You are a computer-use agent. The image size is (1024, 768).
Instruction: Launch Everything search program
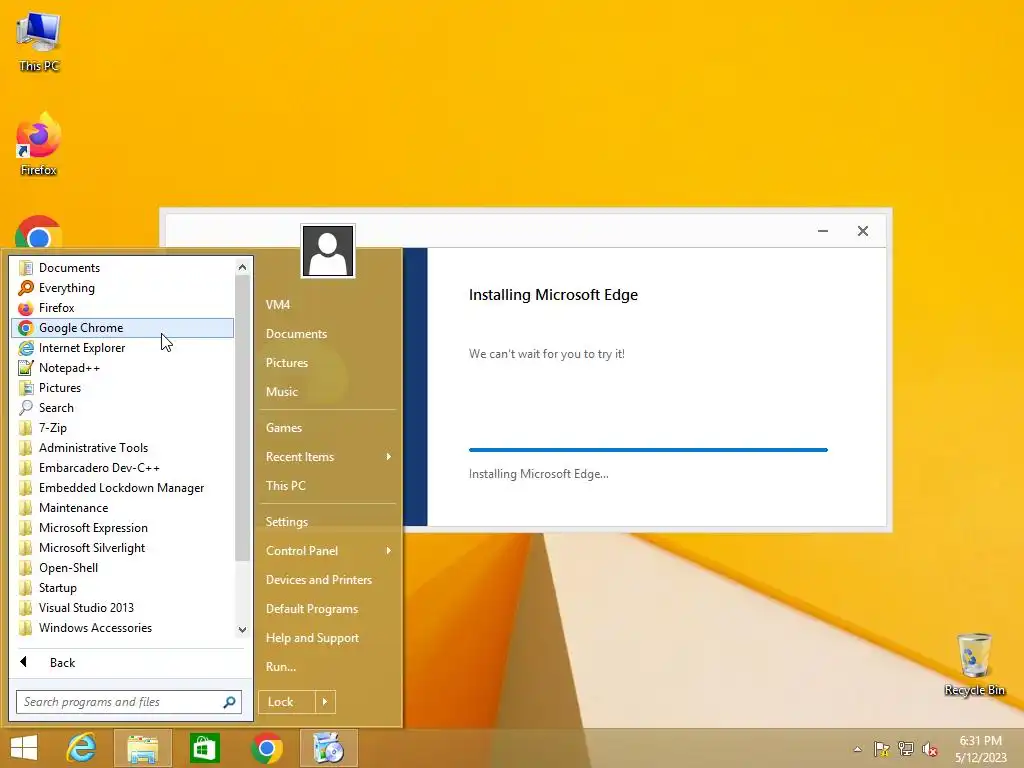(x=123, y=288)
